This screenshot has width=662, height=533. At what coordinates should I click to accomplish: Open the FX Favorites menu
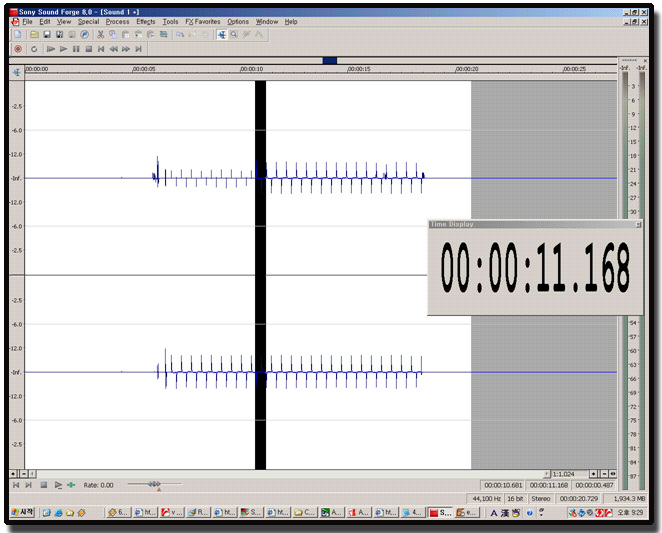203,22
